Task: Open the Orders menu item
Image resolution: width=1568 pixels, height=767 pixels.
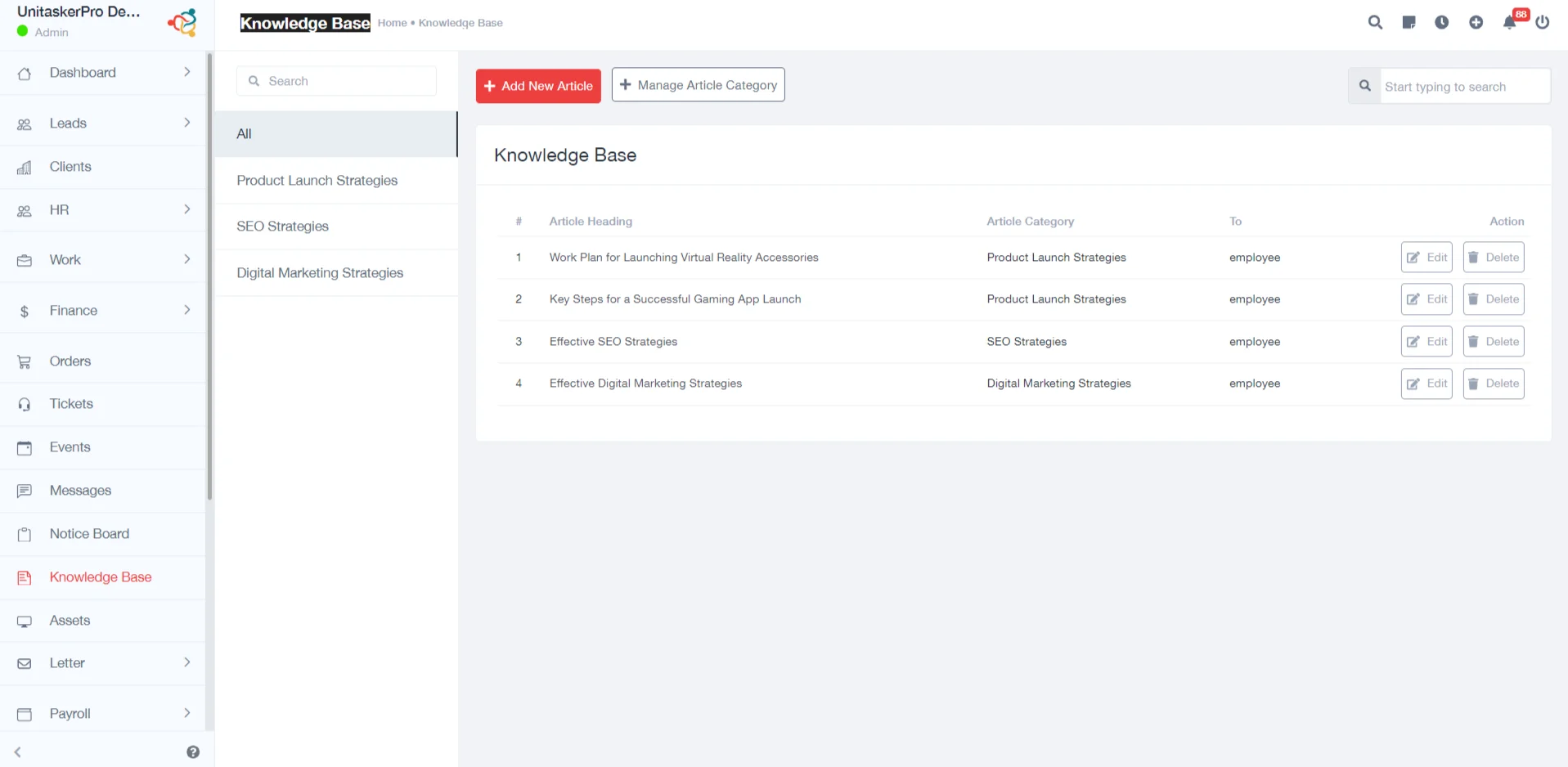Action: 103,361
